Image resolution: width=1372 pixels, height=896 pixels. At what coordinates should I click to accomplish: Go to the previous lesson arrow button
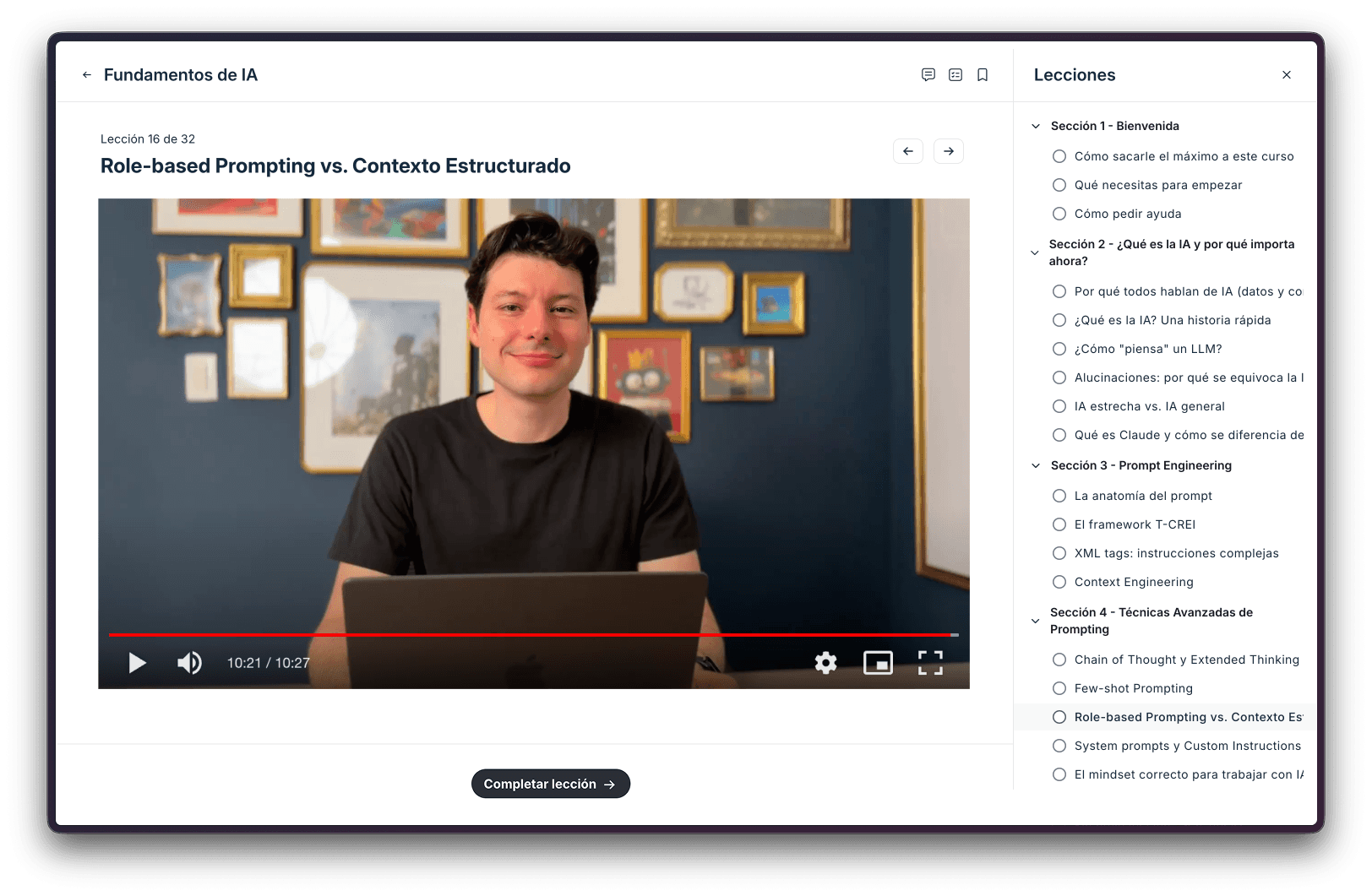(x=908, y=151)
